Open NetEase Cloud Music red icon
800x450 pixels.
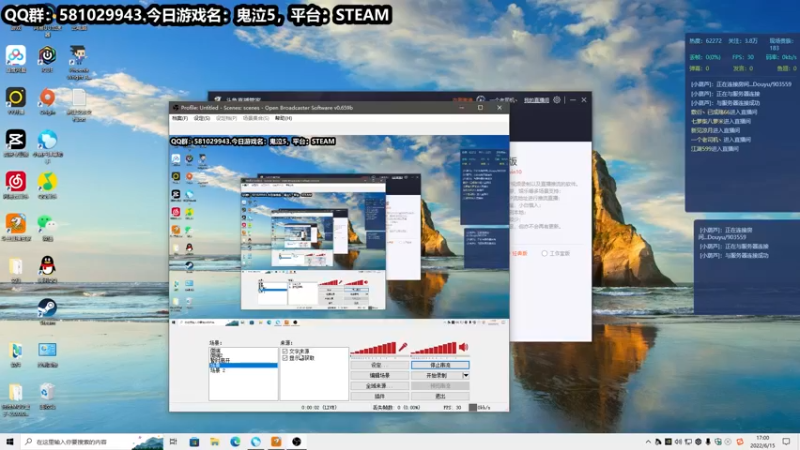coord(16,185)
